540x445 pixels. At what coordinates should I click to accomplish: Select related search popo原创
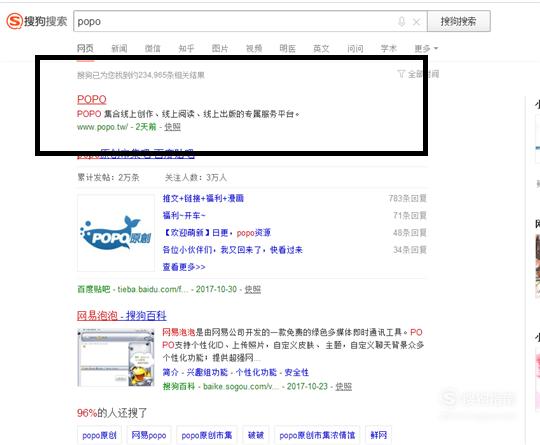pos(99,435)
